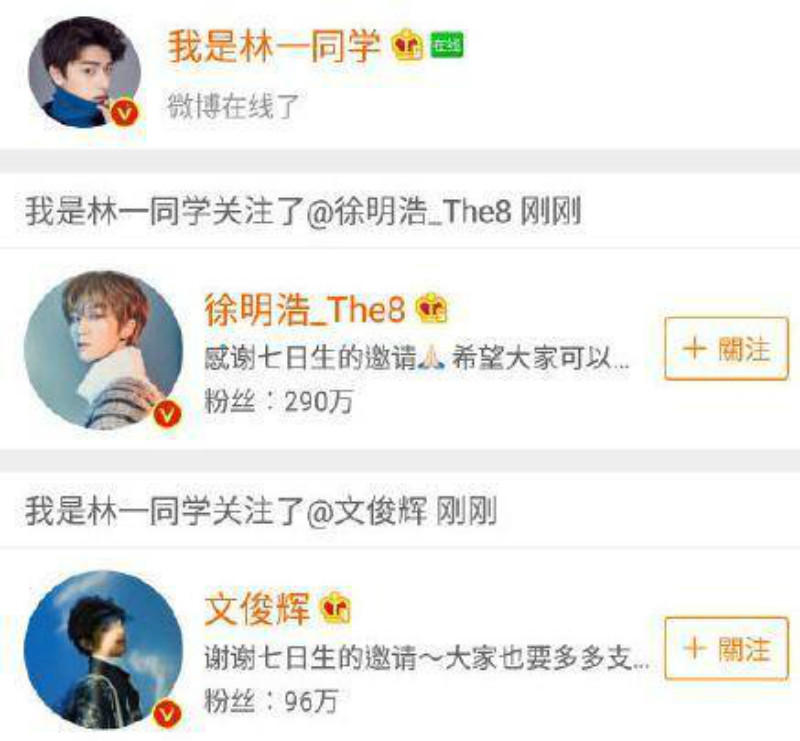Click the @文俊辉 mention in follow notice
The height and width of the screenshot is (741, 800).
367,510
